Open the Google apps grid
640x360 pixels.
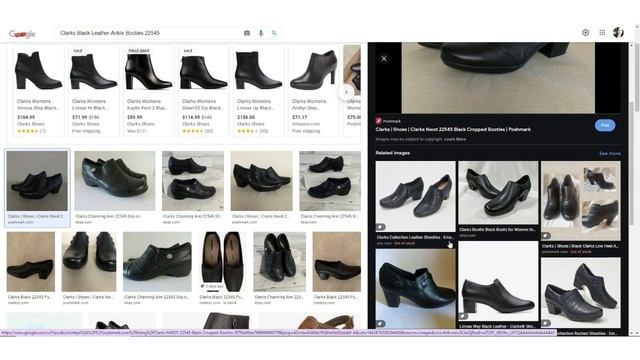(x=602, y=33)
